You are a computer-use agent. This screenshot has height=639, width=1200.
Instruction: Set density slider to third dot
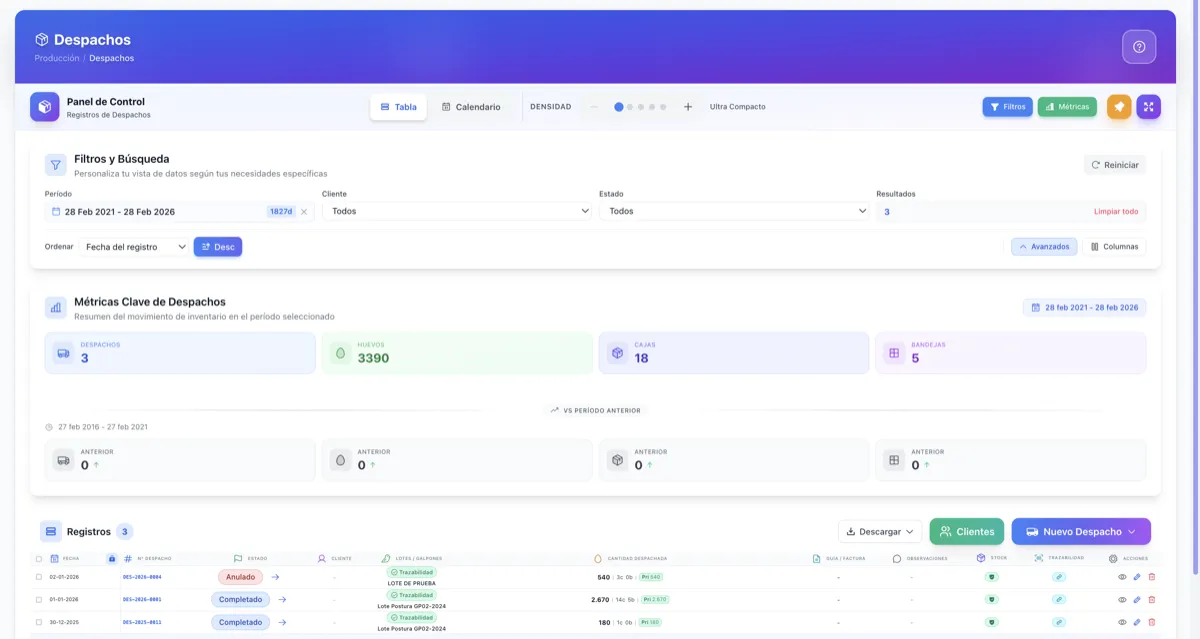[641, 107]
